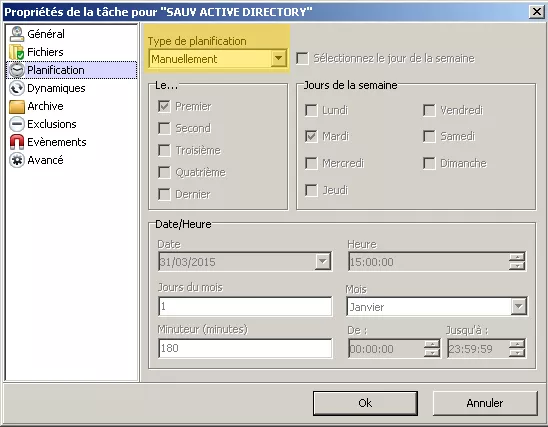This screenshot has height=427, width=548.
Task: Decrement the Jusqu'à time spinner
Action: point(517,353)
